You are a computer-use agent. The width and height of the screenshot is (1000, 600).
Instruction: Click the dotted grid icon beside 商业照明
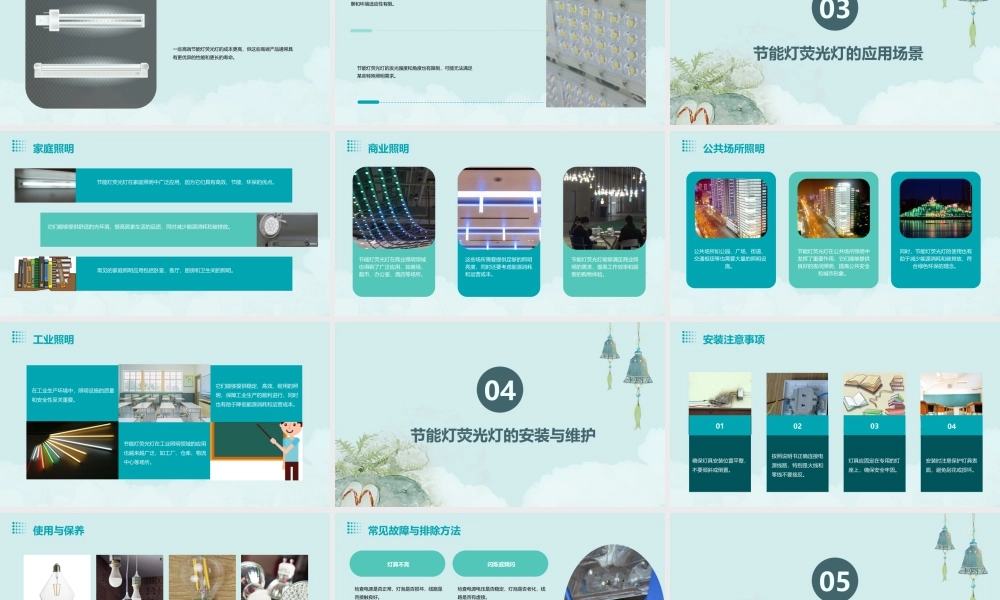coord(354,147)
